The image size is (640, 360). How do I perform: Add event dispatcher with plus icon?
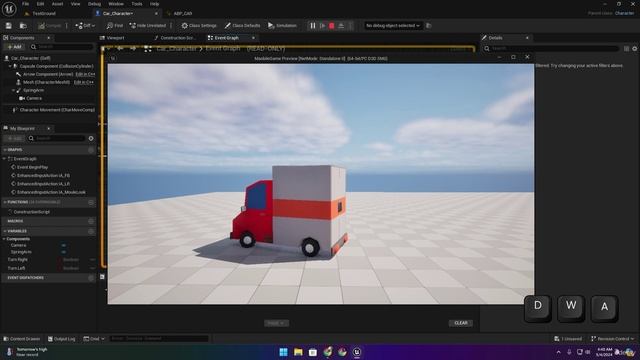[x=91, y=278]
